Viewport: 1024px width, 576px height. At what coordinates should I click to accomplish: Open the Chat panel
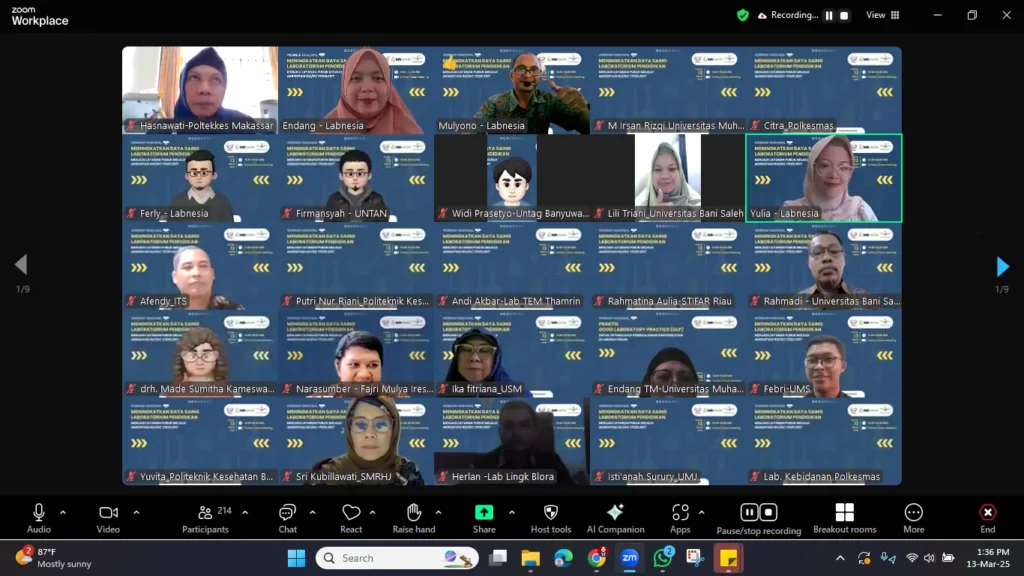coord(287,516)
